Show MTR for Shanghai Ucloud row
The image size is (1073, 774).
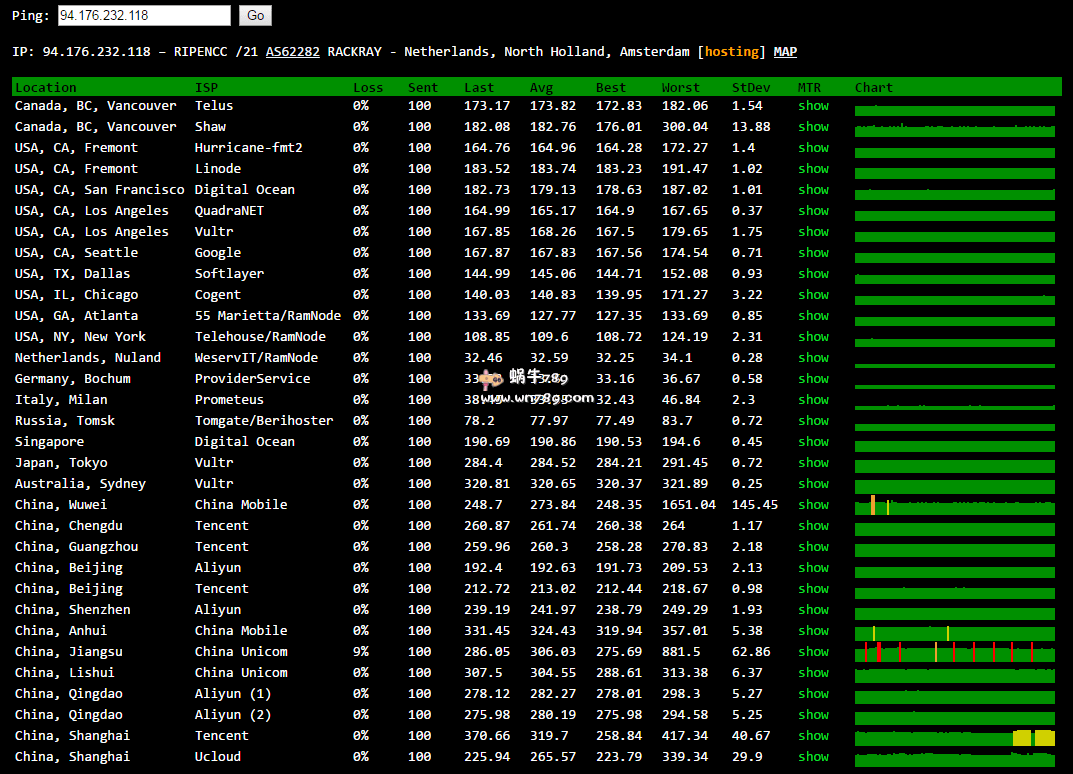(813, 757)
